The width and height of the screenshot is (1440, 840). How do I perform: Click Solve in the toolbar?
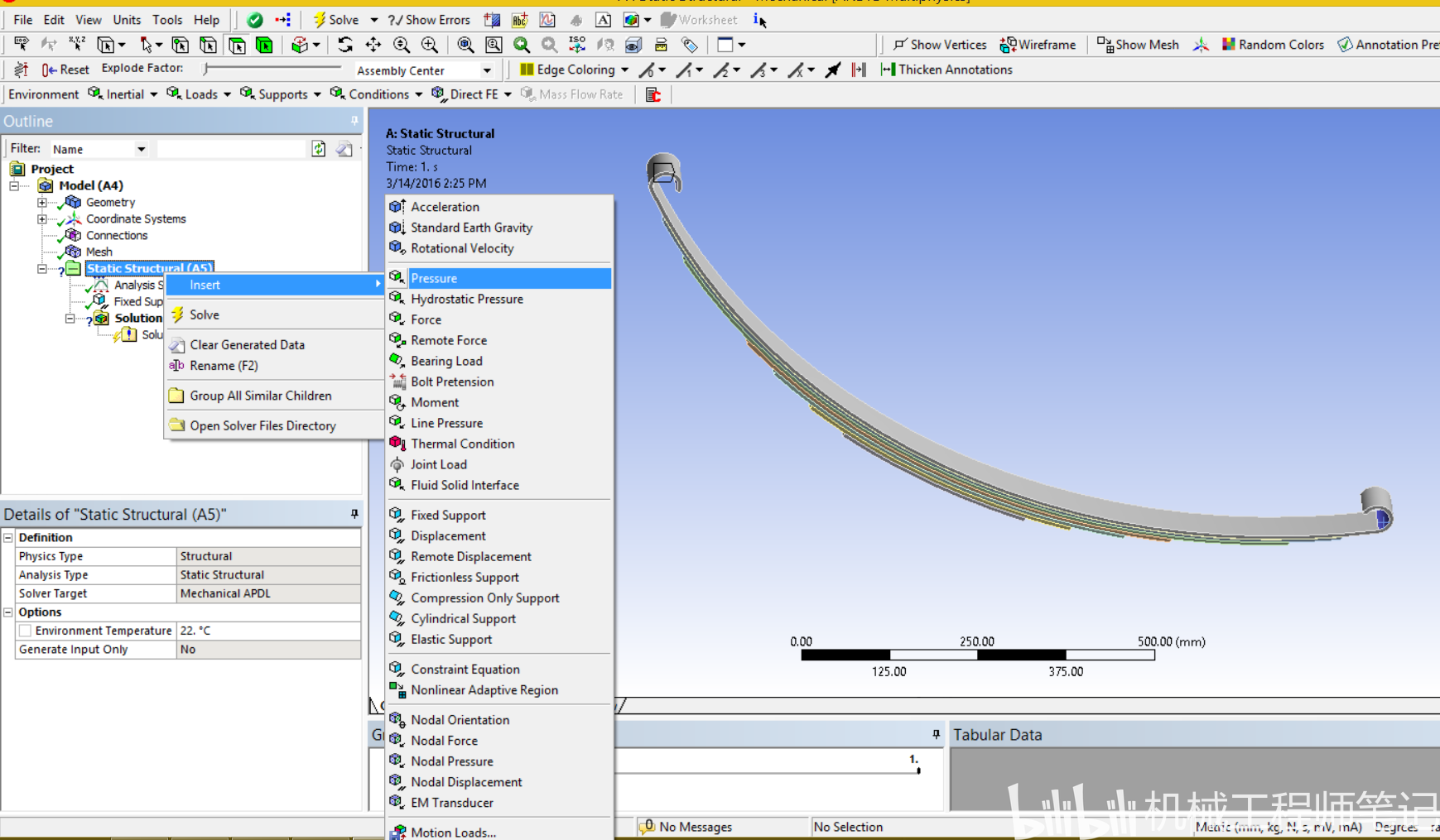335,20
